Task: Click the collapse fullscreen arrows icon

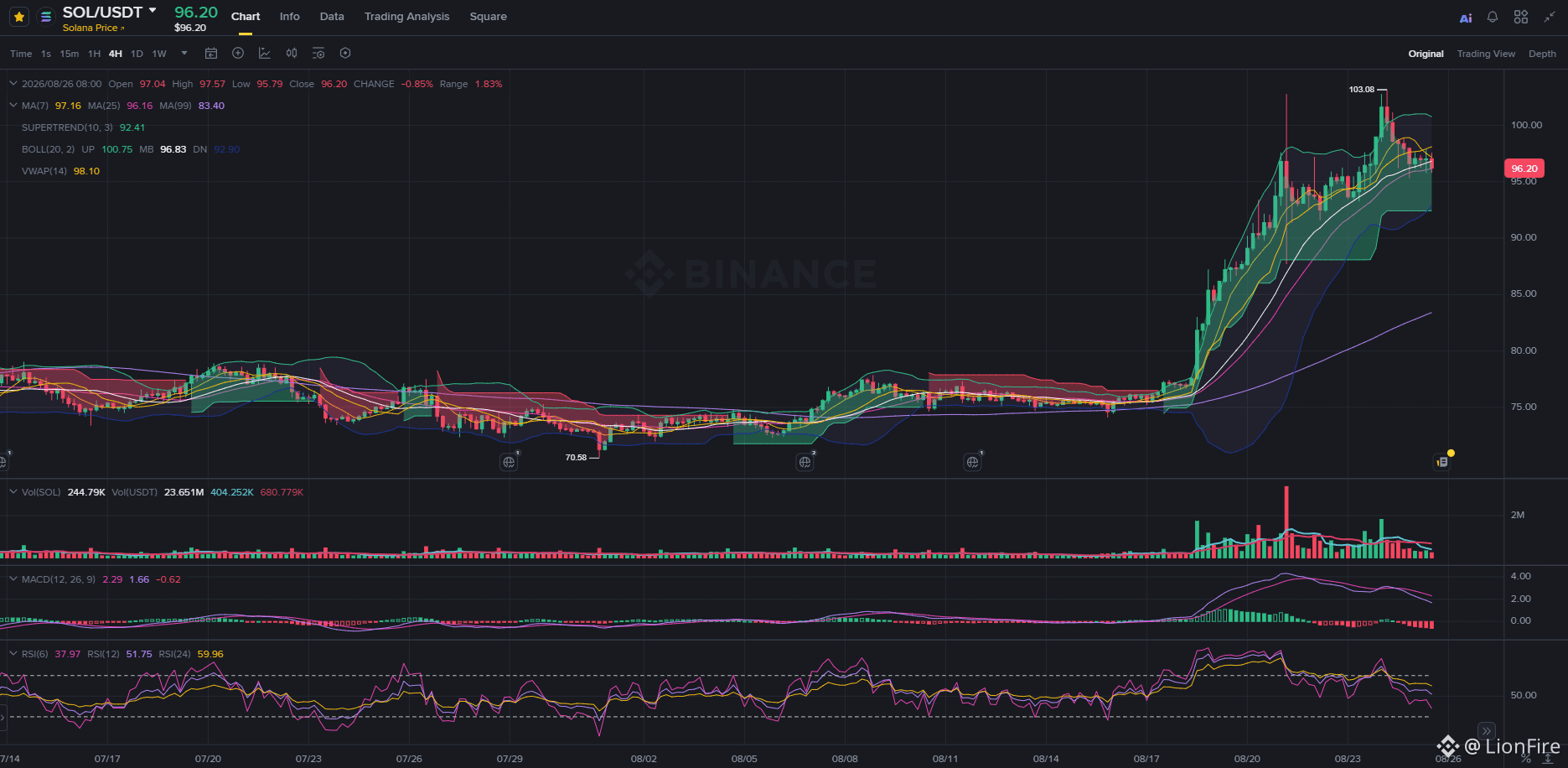Action: coord(1550,17)
